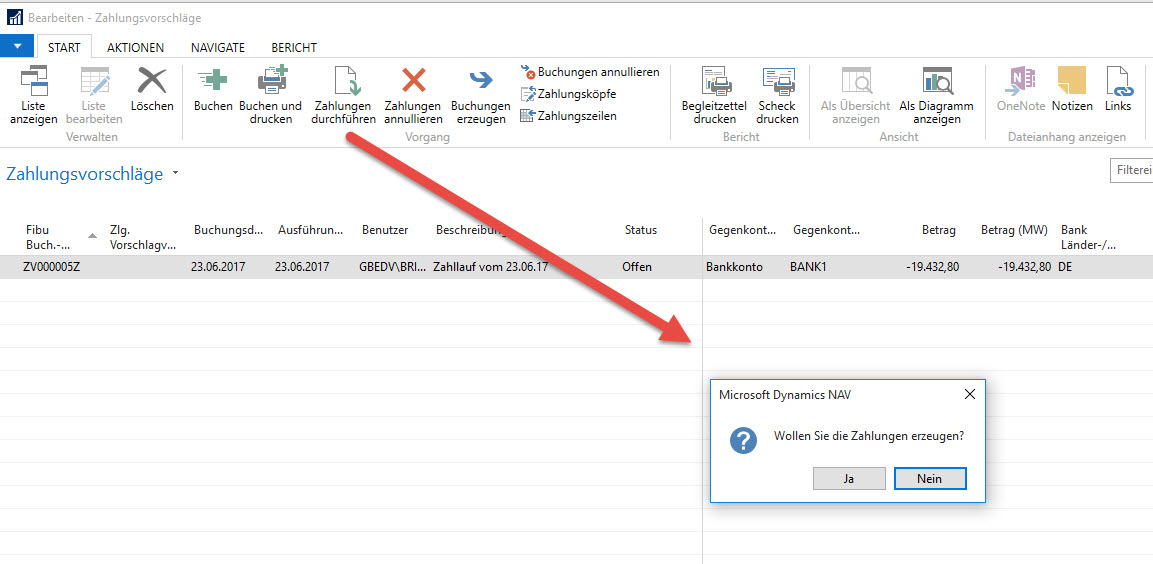Click the Betrag (MW) column header
Screen dimensions: 1153x564
[x=1015, y=229]
